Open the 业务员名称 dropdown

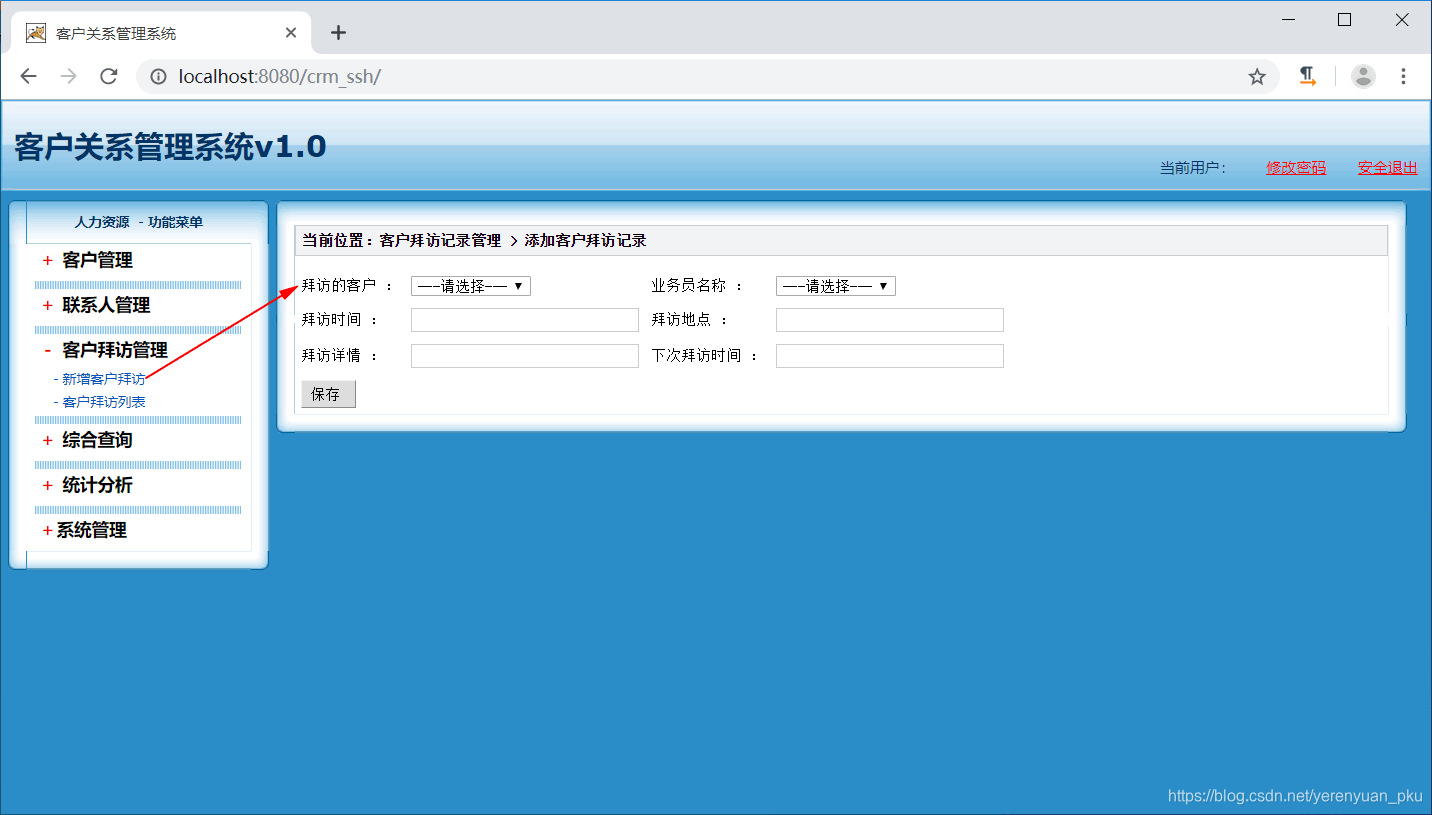[836, 286]
